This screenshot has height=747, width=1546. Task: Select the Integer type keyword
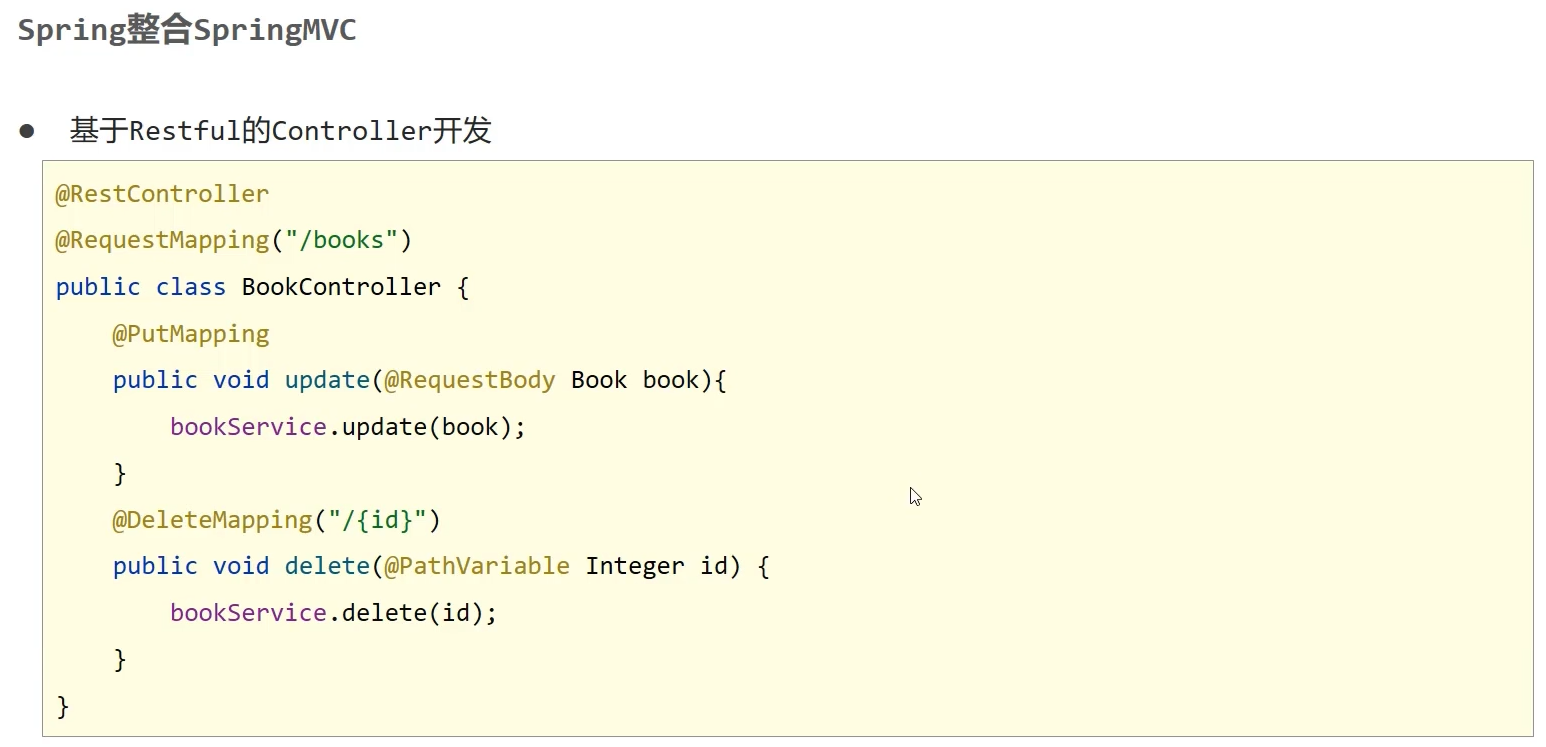pos(635,566)
